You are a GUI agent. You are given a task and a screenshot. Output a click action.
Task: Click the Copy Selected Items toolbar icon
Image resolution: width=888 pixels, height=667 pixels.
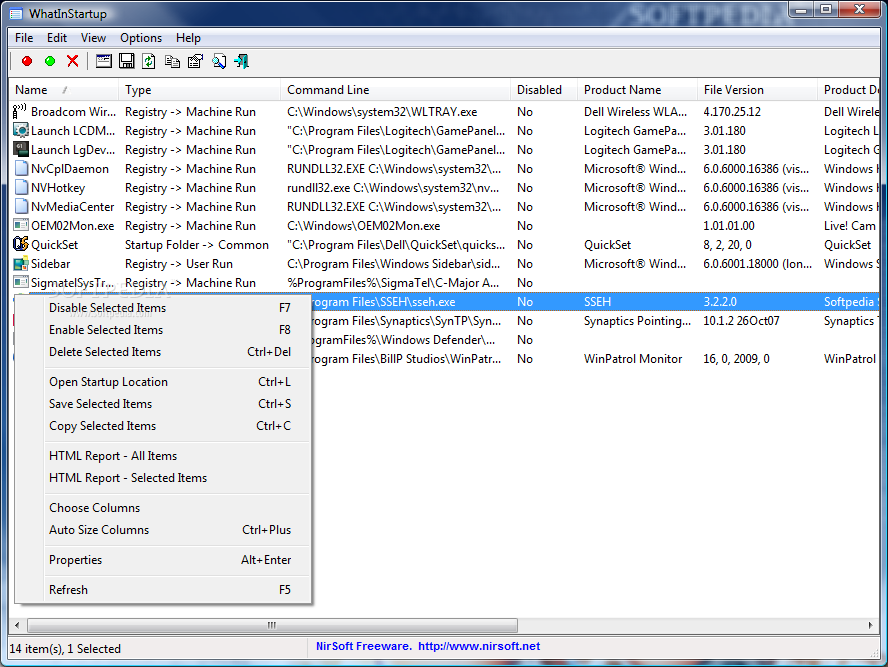pos(172,61)
